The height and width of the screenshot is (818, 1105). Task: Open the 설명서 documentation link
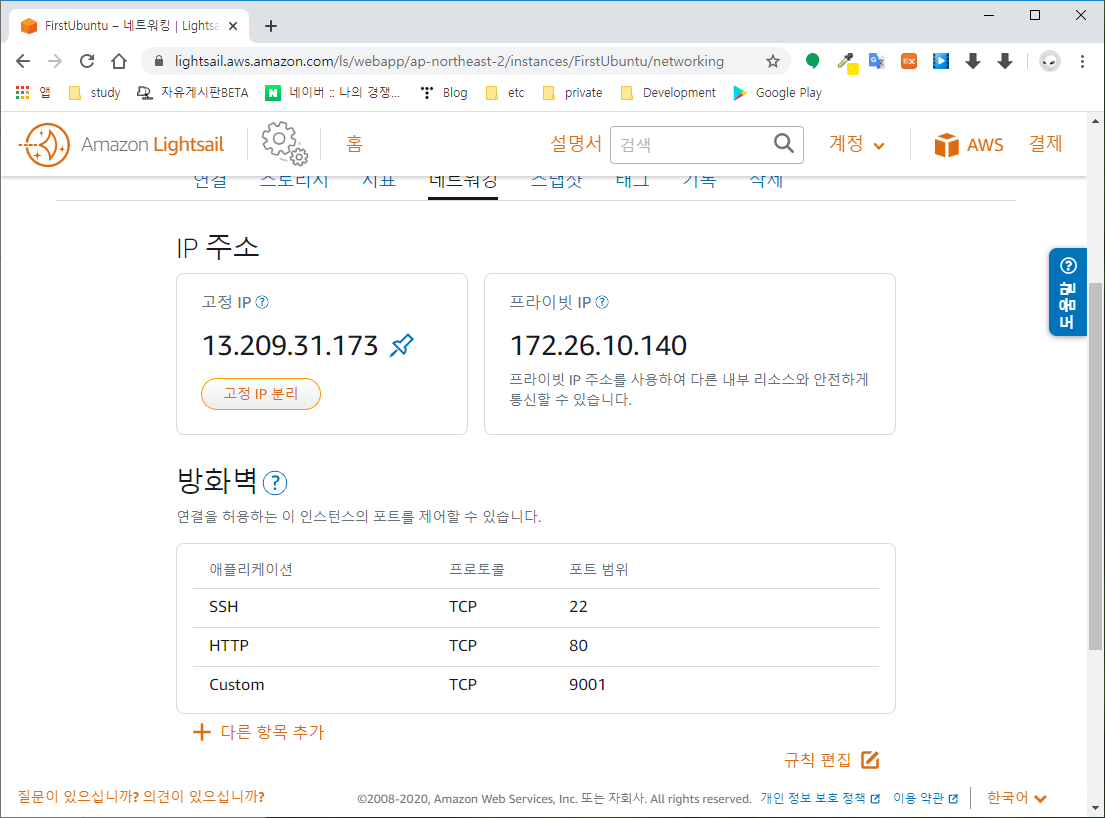tap(576, 144)
